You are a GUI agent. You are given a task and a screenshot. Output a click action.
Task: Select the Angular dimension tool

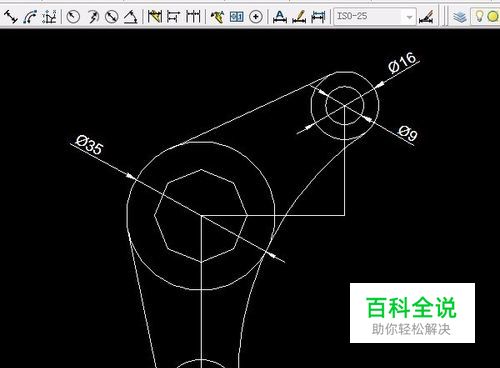coord(131,16)
